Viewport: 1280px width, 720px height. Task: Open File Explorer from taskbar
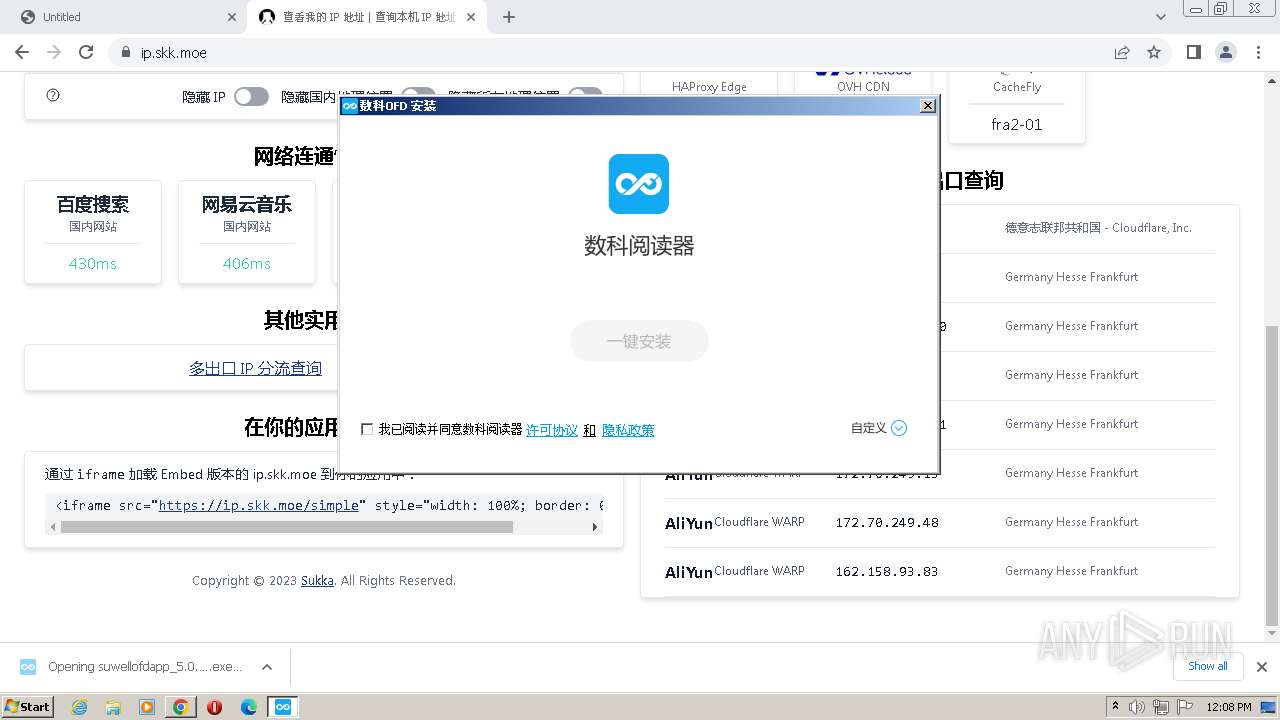click(x=113, y=707)
